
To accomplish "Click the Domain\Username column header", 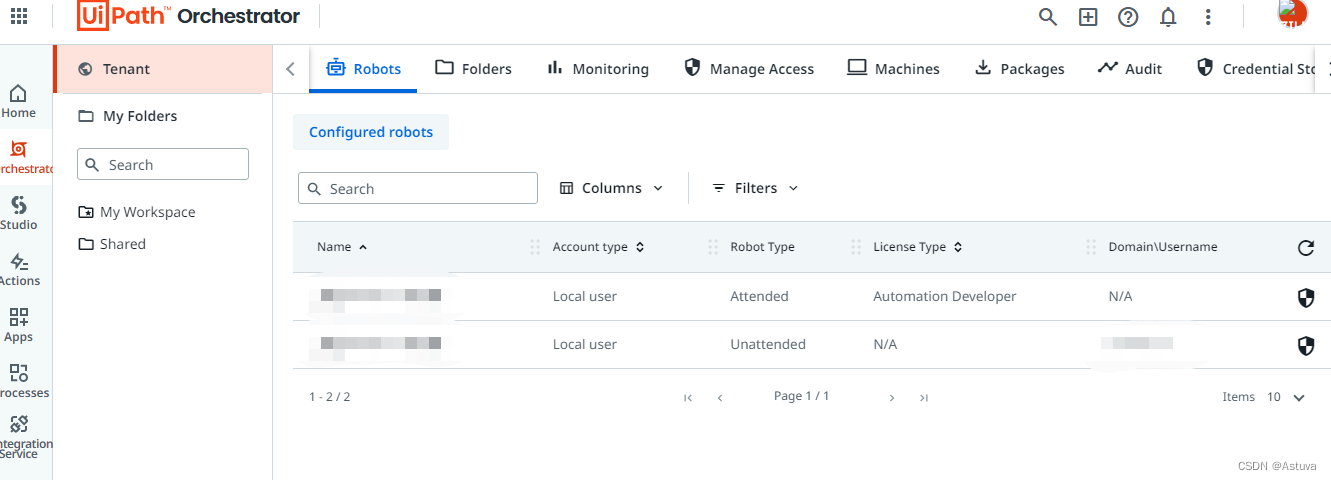I will coord(1163,247).
